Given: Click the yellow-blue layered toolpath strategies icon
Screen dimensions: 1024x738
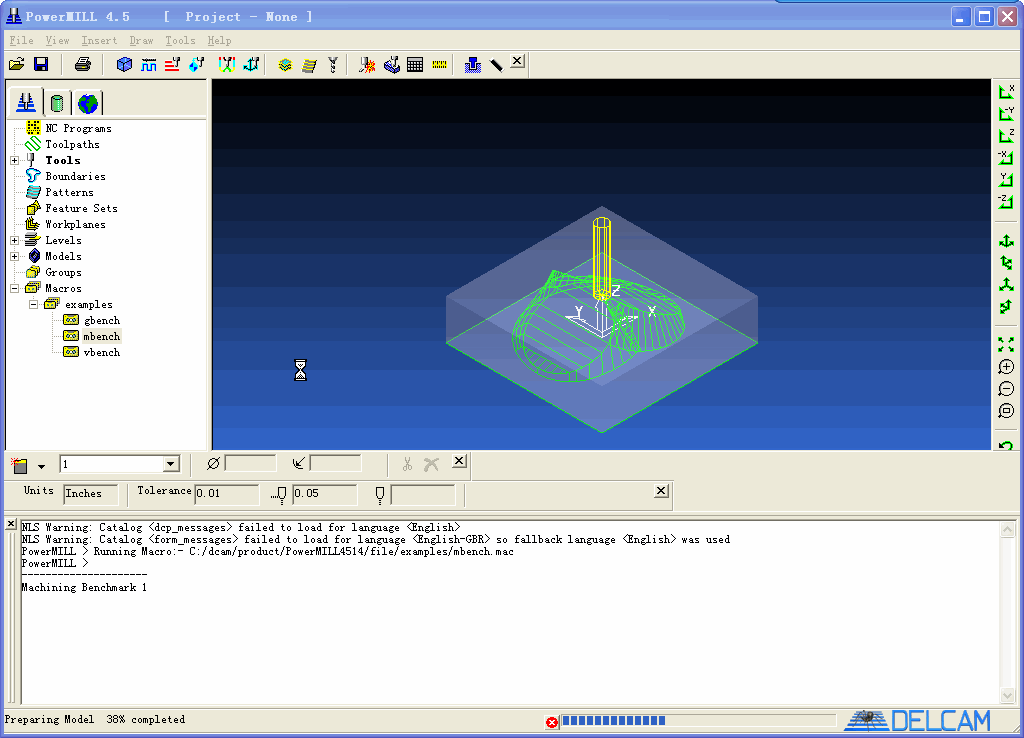Looking at the screenshot, I should tap(285, 64).
